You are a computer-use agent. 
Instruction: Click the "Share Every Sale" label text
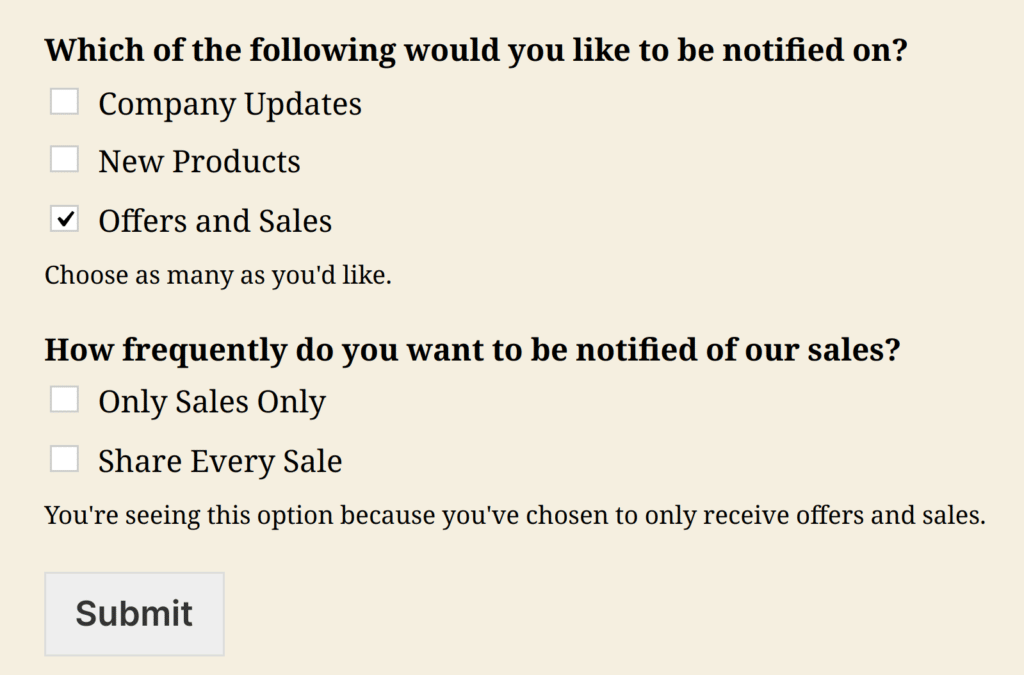(220, 461)
